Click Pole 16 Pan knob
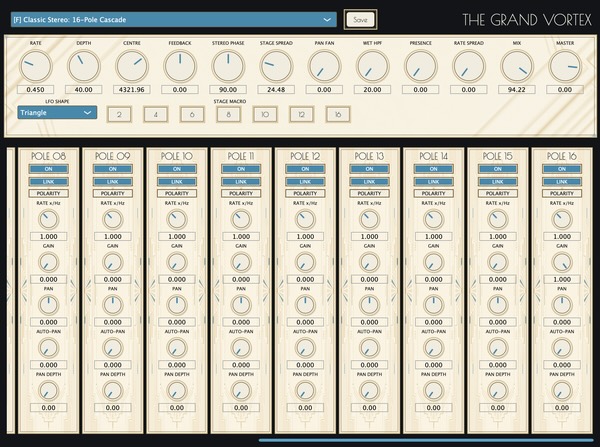600x447 pixels. [x=562, y=305]
